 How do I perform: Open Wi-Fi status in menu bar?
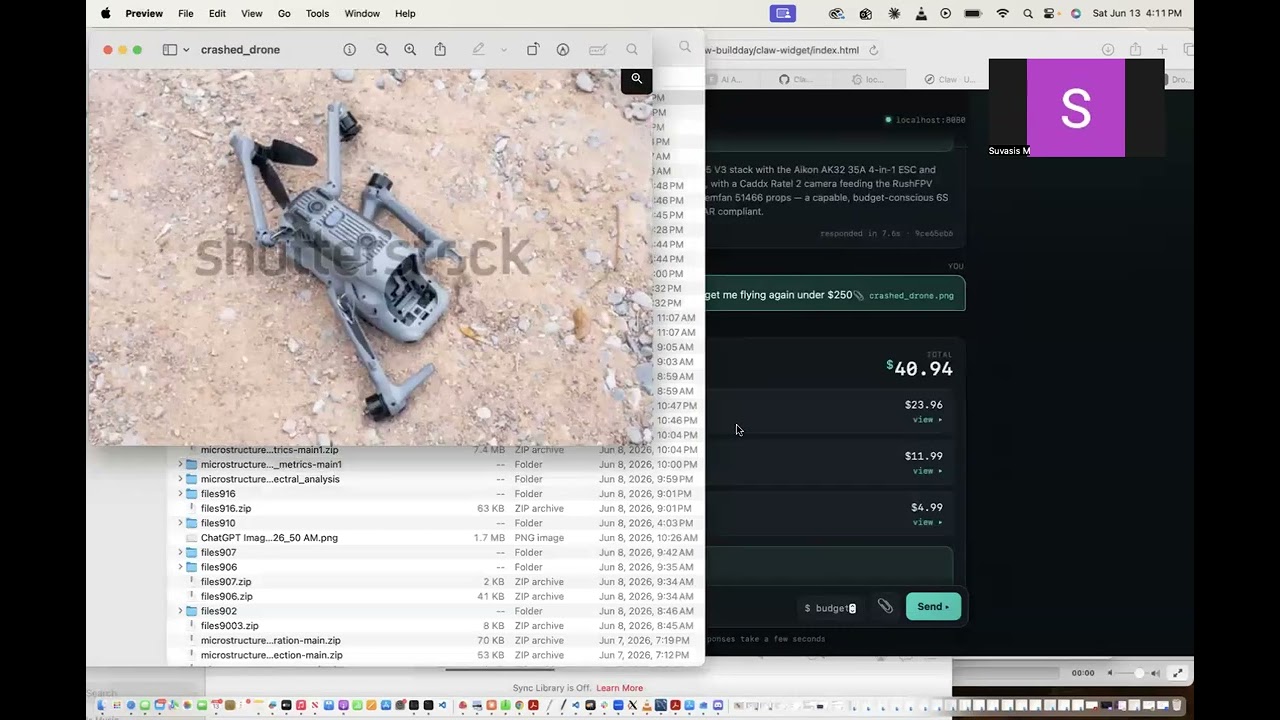click(1003, 13)
